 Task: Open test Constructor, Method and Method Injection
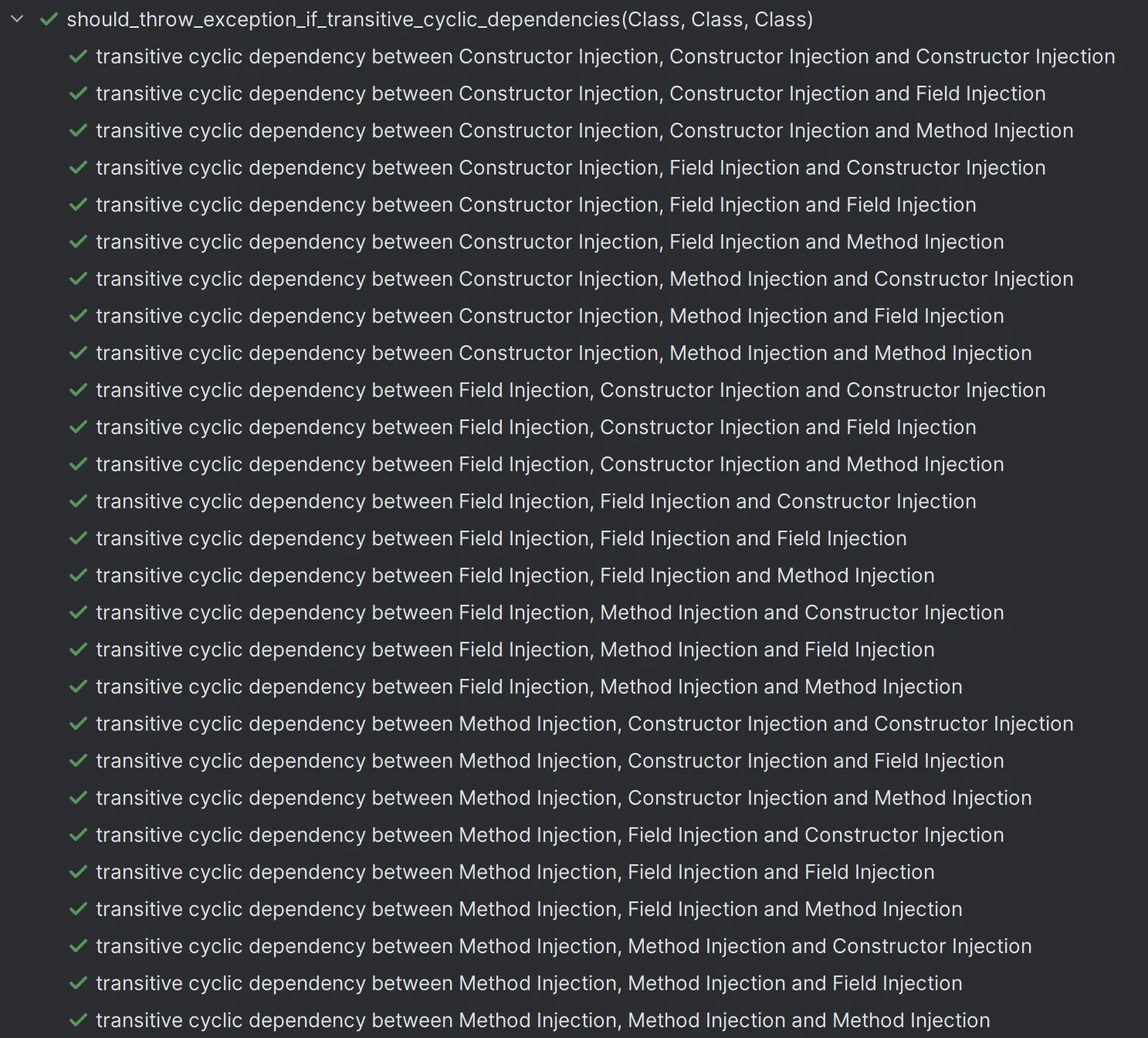[563, 353]
